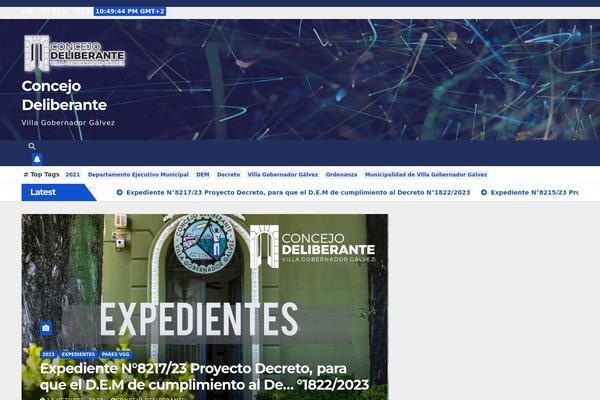Click the arrow icon before Expediente N°8215/23 ticker

click(484, 193)
